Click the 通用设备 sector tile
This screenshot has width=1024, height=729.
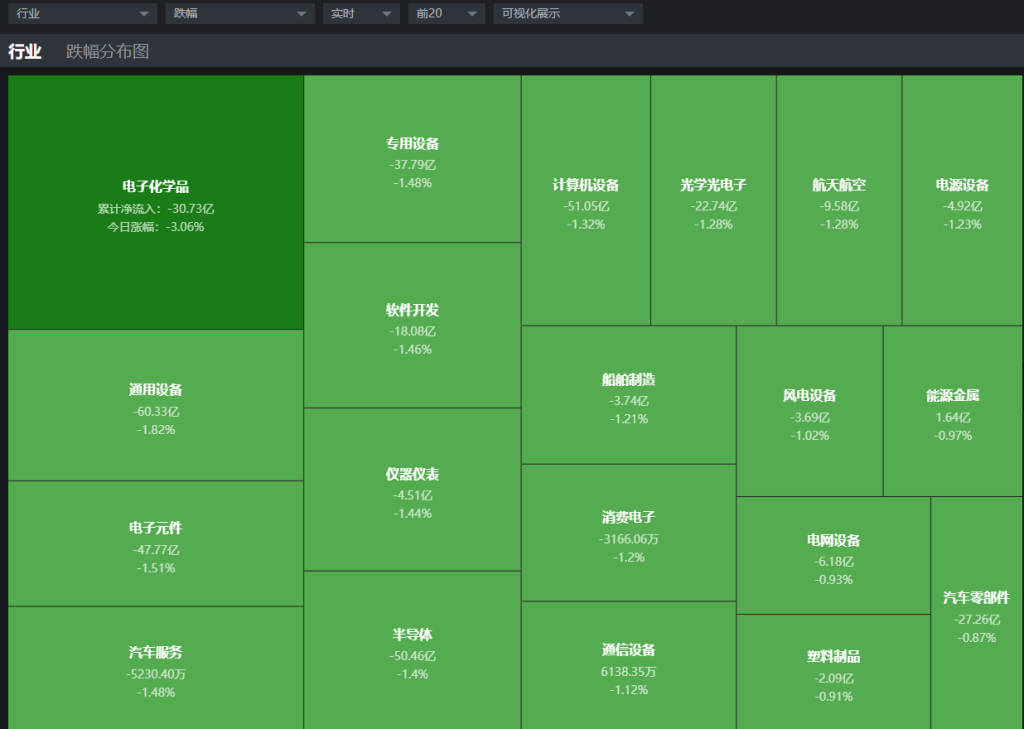tap(156, 406)
